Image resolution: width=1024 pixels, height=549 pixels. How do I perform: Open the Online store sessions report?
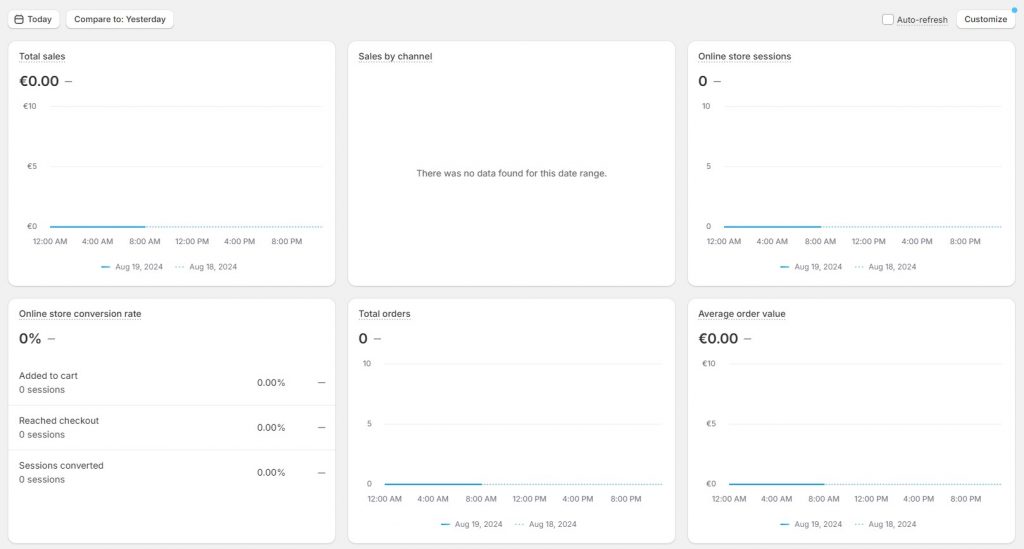point(744,56)
